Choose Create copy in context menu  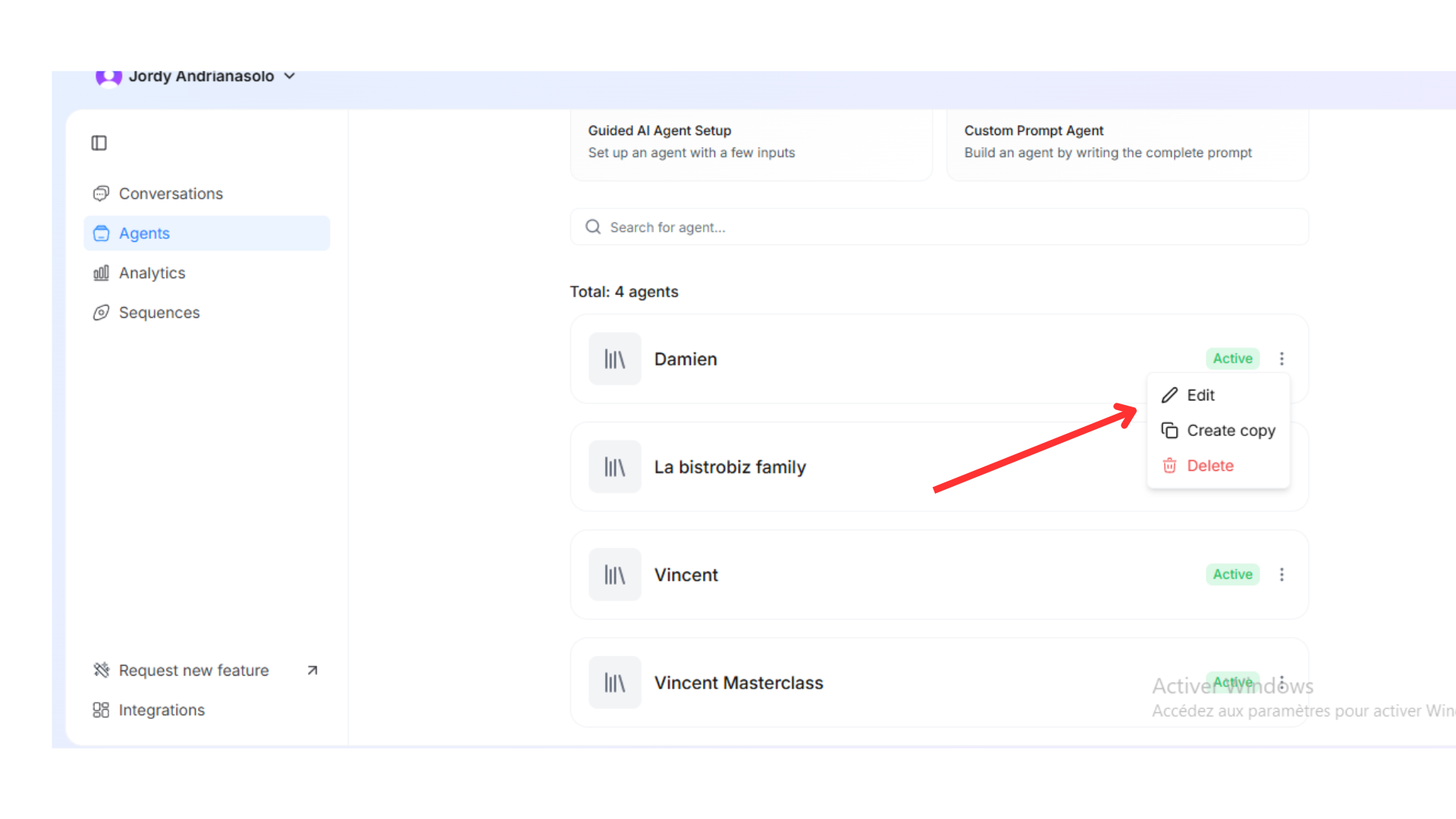[1230, 431]
